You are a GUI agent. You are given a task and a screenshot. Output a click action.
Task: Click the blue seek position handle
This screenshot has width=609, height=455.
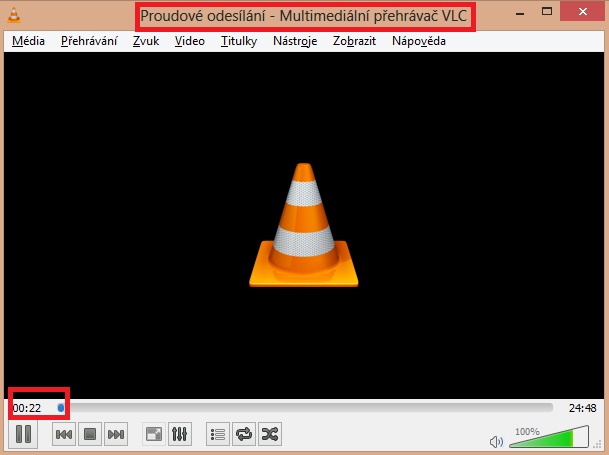coord(61,408)
